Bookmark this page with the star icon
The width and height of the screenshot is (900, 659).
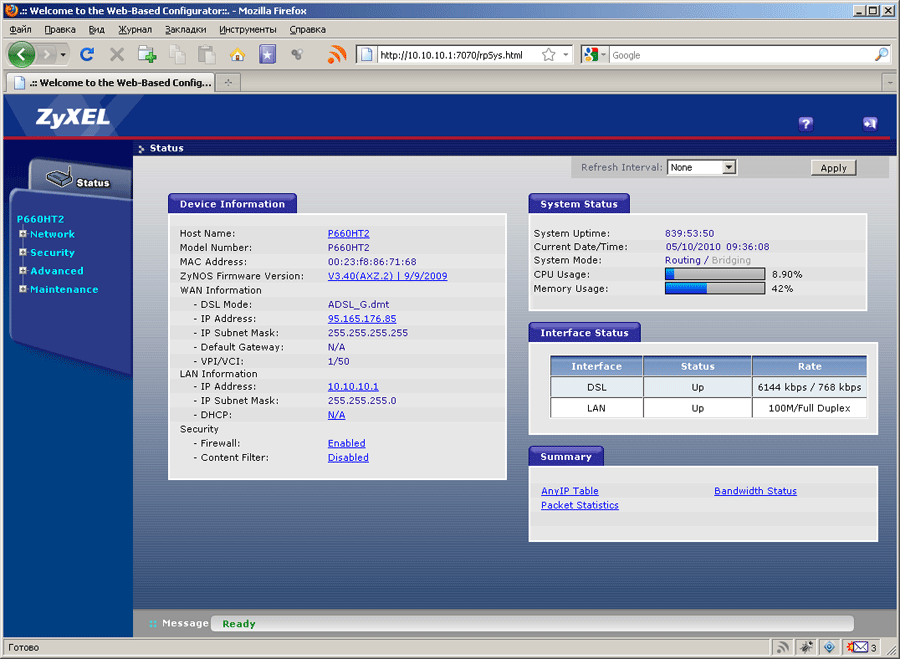[549, 55]
